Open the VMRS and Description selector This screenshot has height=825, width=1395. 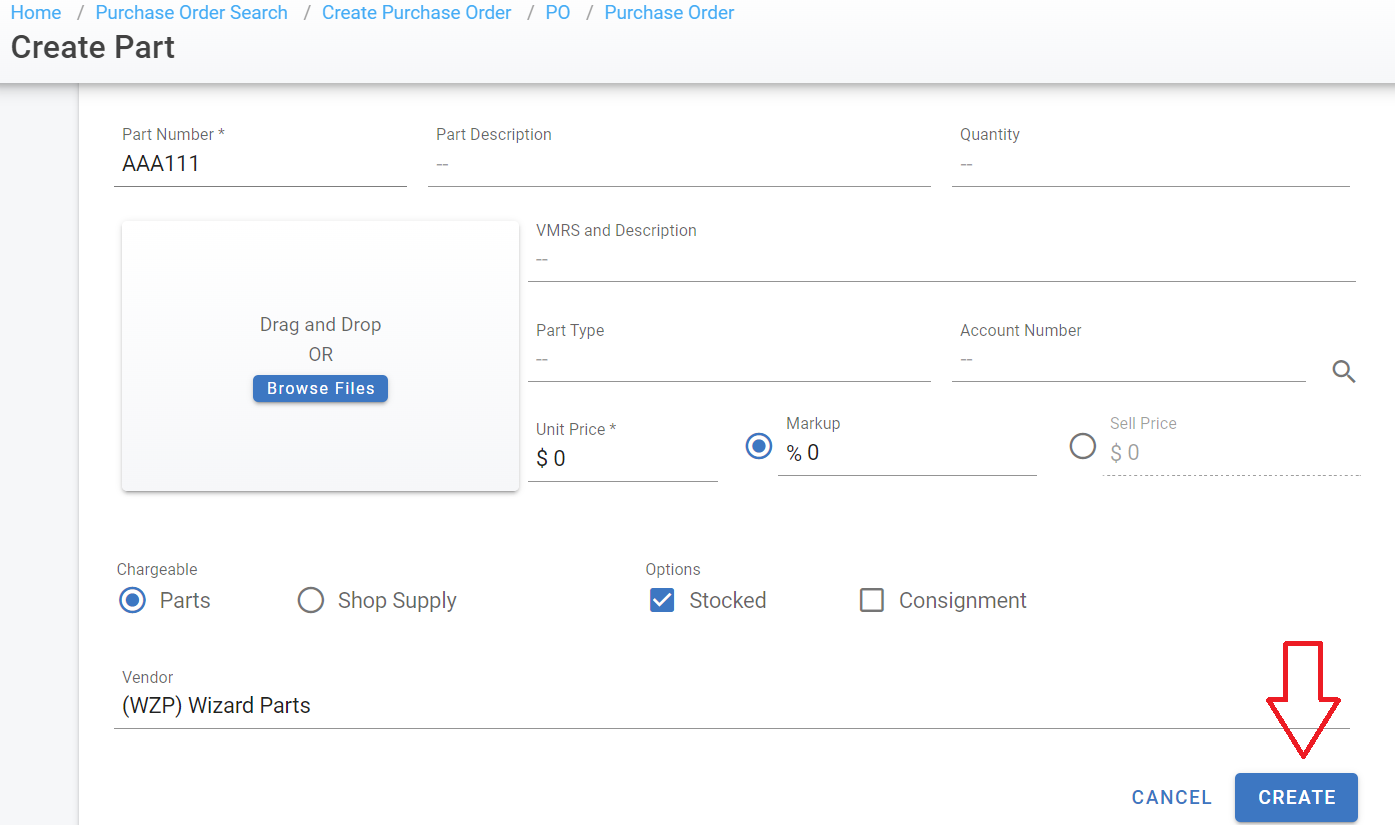coord(940,259)
